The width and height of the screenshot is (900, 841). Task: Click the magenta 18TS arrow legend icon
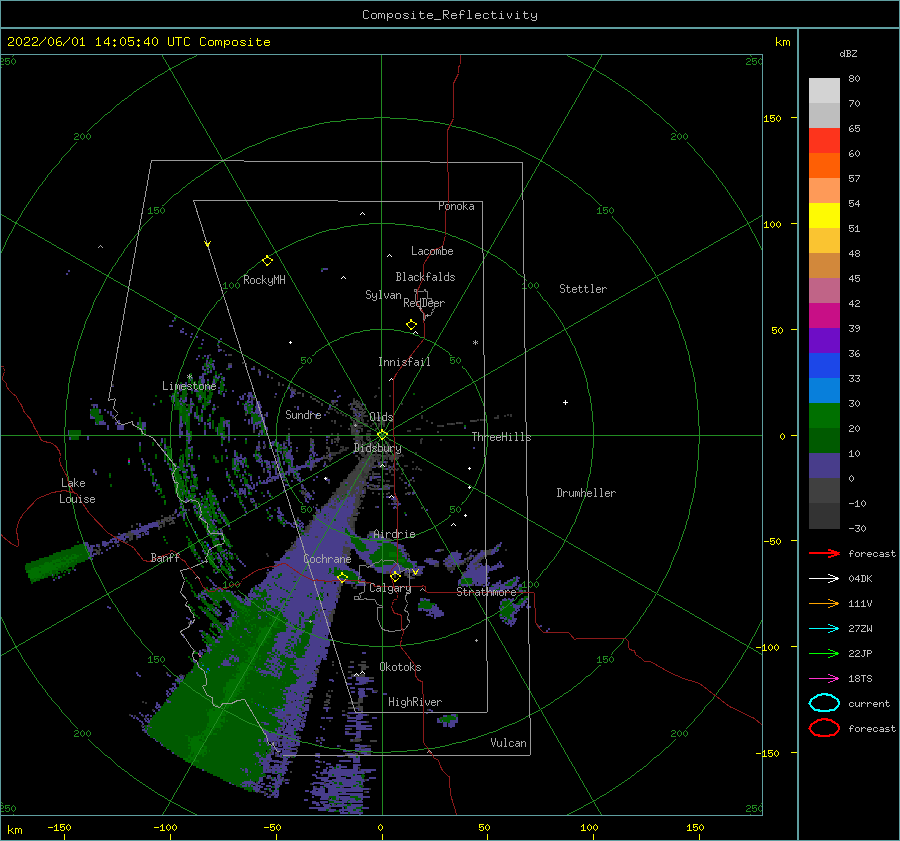(824, 679)
